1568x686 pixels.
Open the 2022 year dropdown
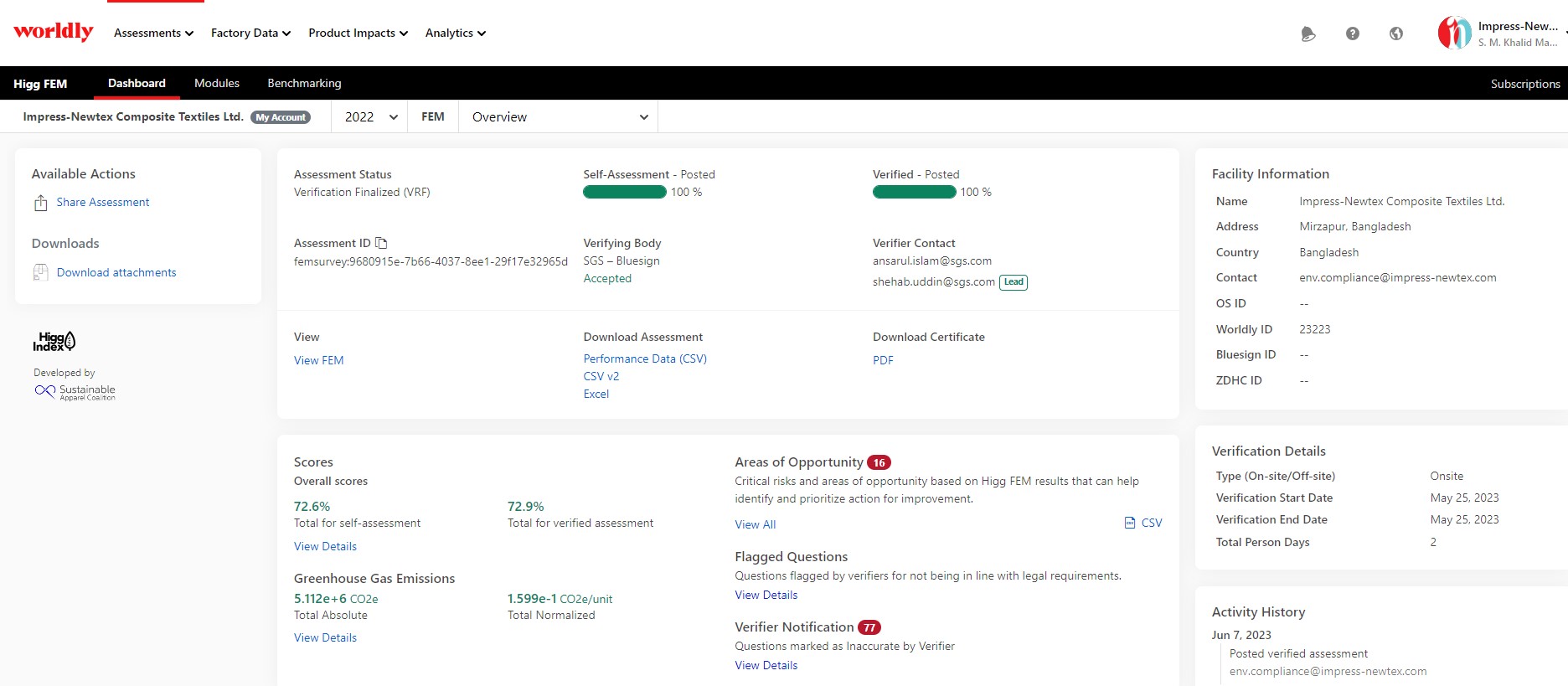point(370,117)
